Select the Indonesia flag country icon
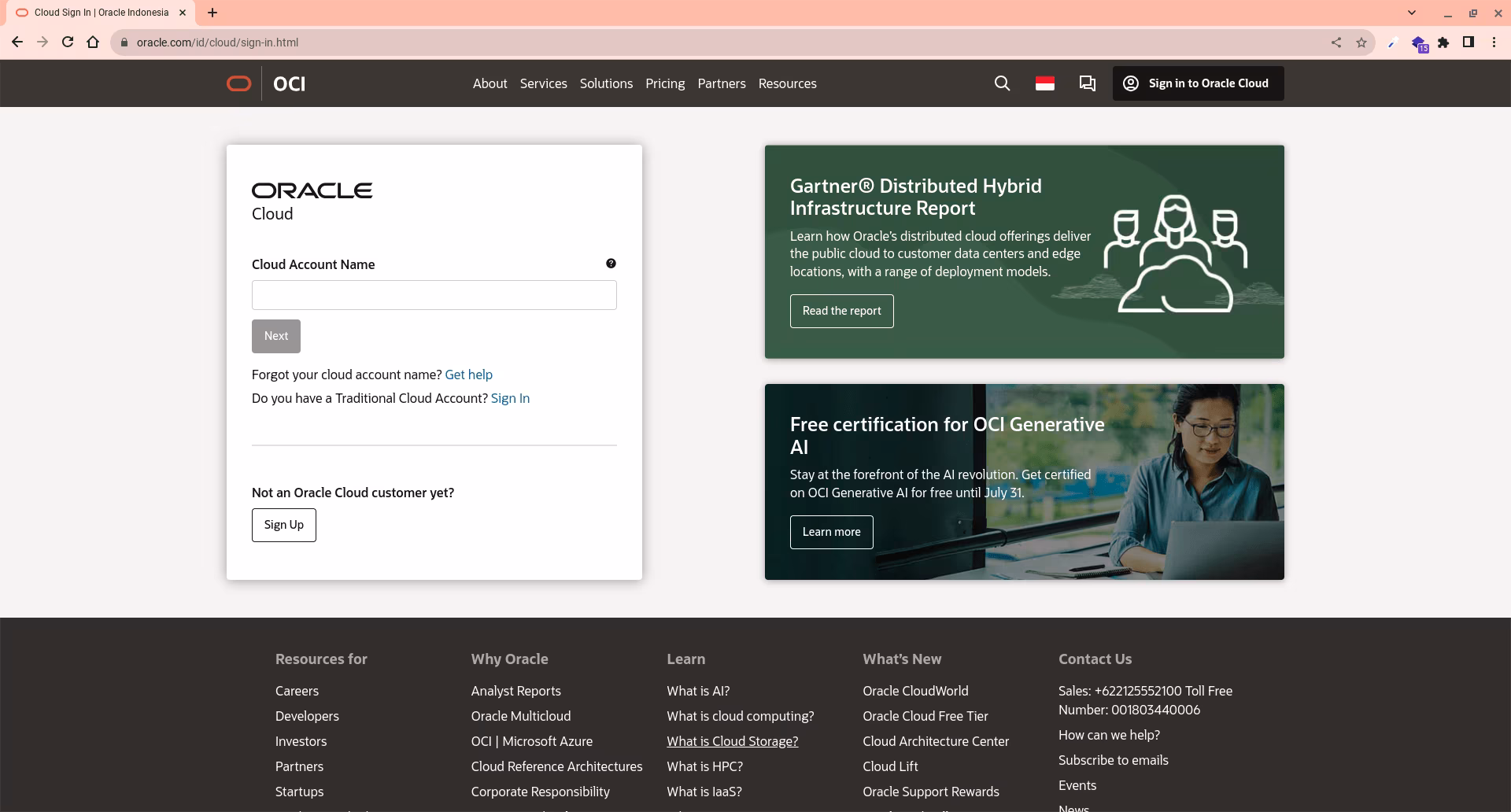Screen dimensions: 1511x812 pos(1045,83)
